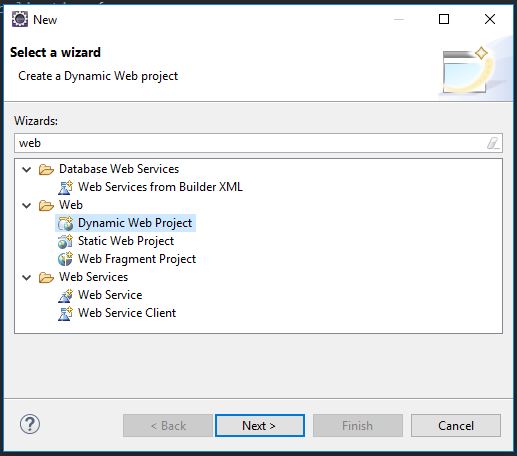Select Web Service Client entry
Viewport: 517px width, 456px height.
(127, 313)
